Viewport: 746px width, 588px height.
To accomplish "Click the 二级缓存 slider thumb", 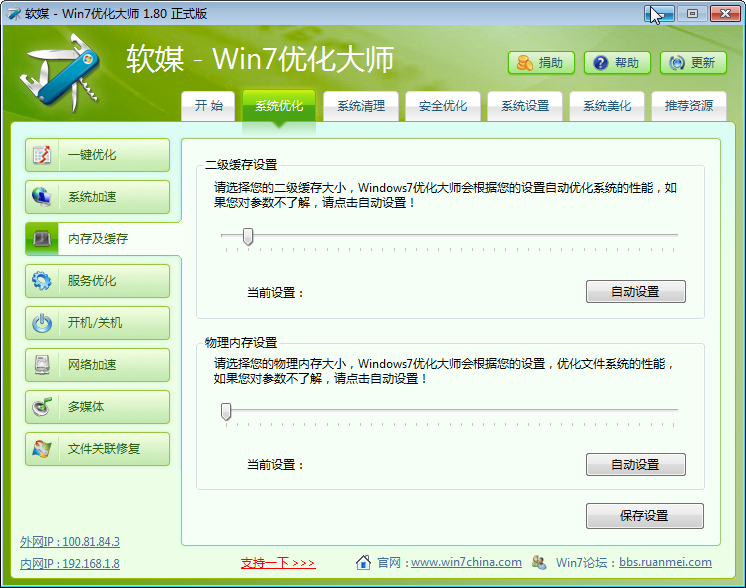I will pos(248,236).
